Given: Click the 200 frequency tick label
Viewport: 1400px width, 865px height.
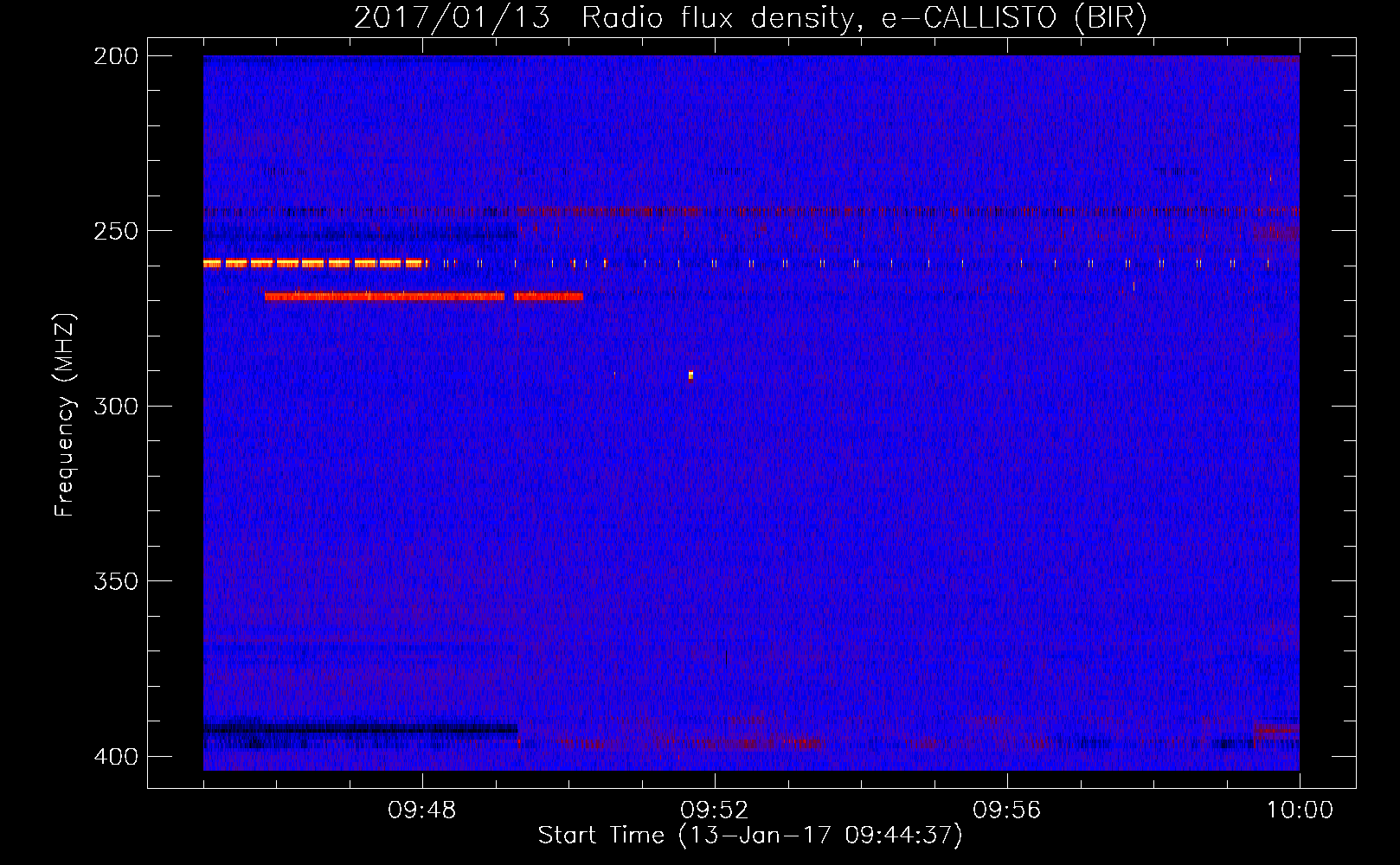Looking at the screenshot, I should (x=116, y=56).
